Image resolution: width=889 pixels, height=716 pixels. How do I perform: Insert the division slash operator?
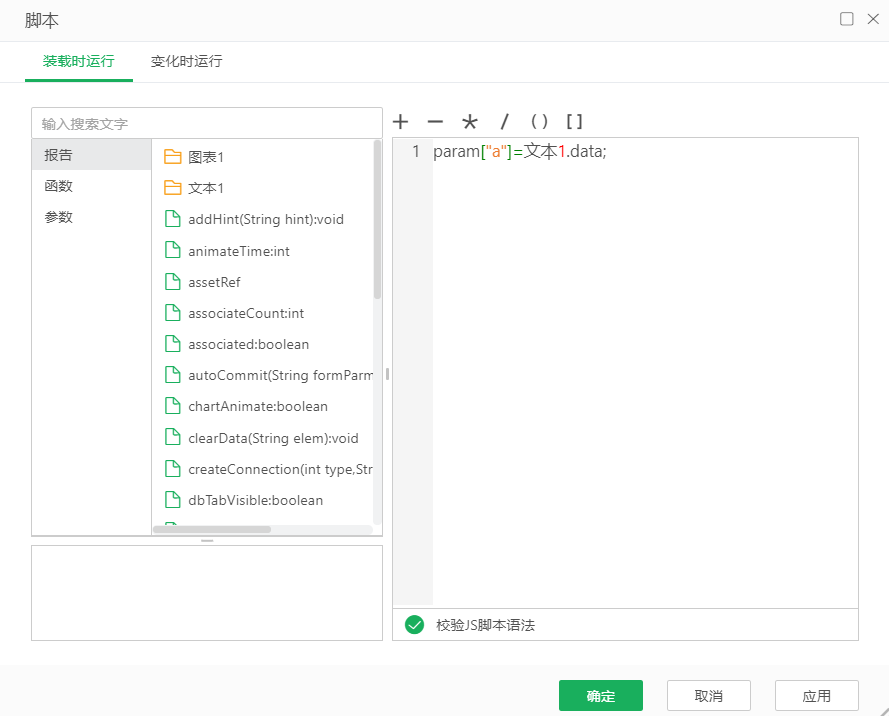[x=505, y=122]
